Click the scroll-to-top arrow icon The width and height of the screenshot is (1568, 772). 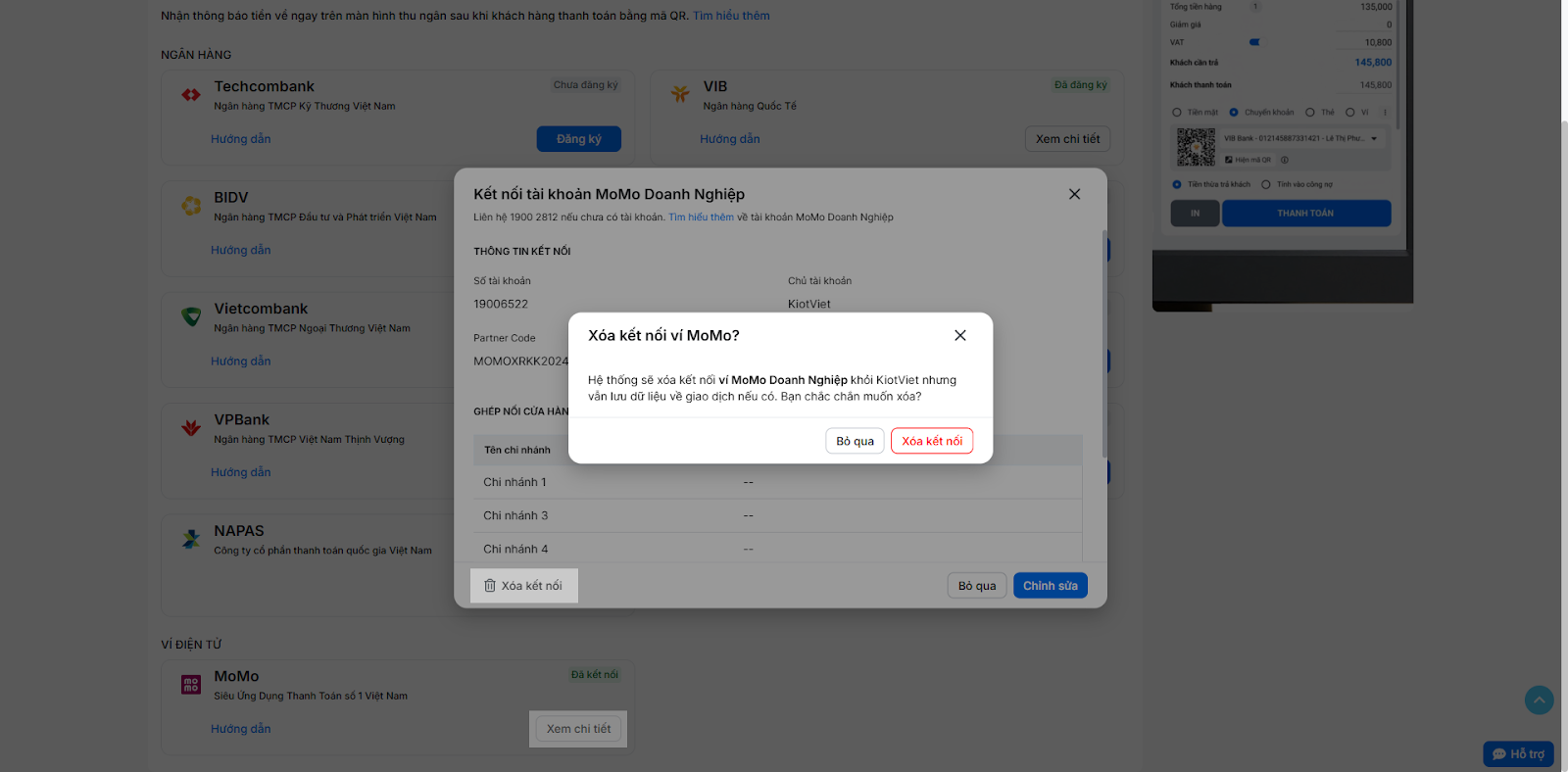(1539, 700)
